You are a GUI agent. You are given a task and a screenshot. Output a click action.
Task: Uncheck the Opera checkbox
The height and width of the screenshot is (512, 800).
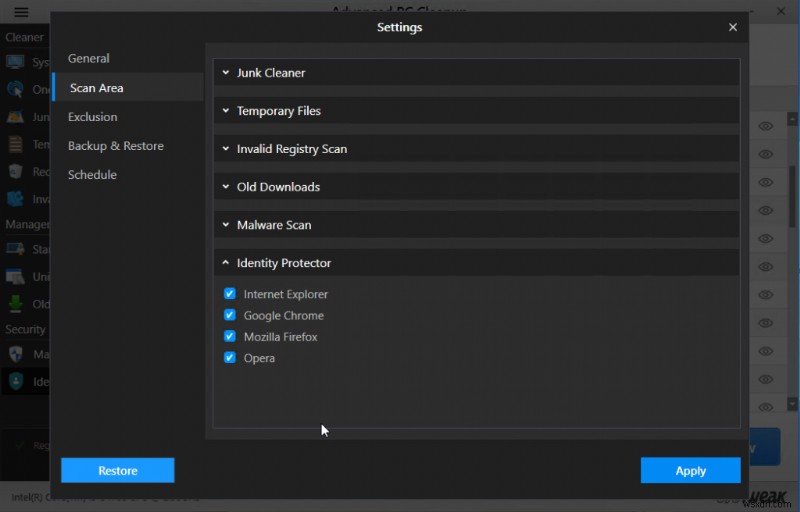[230, 357]
